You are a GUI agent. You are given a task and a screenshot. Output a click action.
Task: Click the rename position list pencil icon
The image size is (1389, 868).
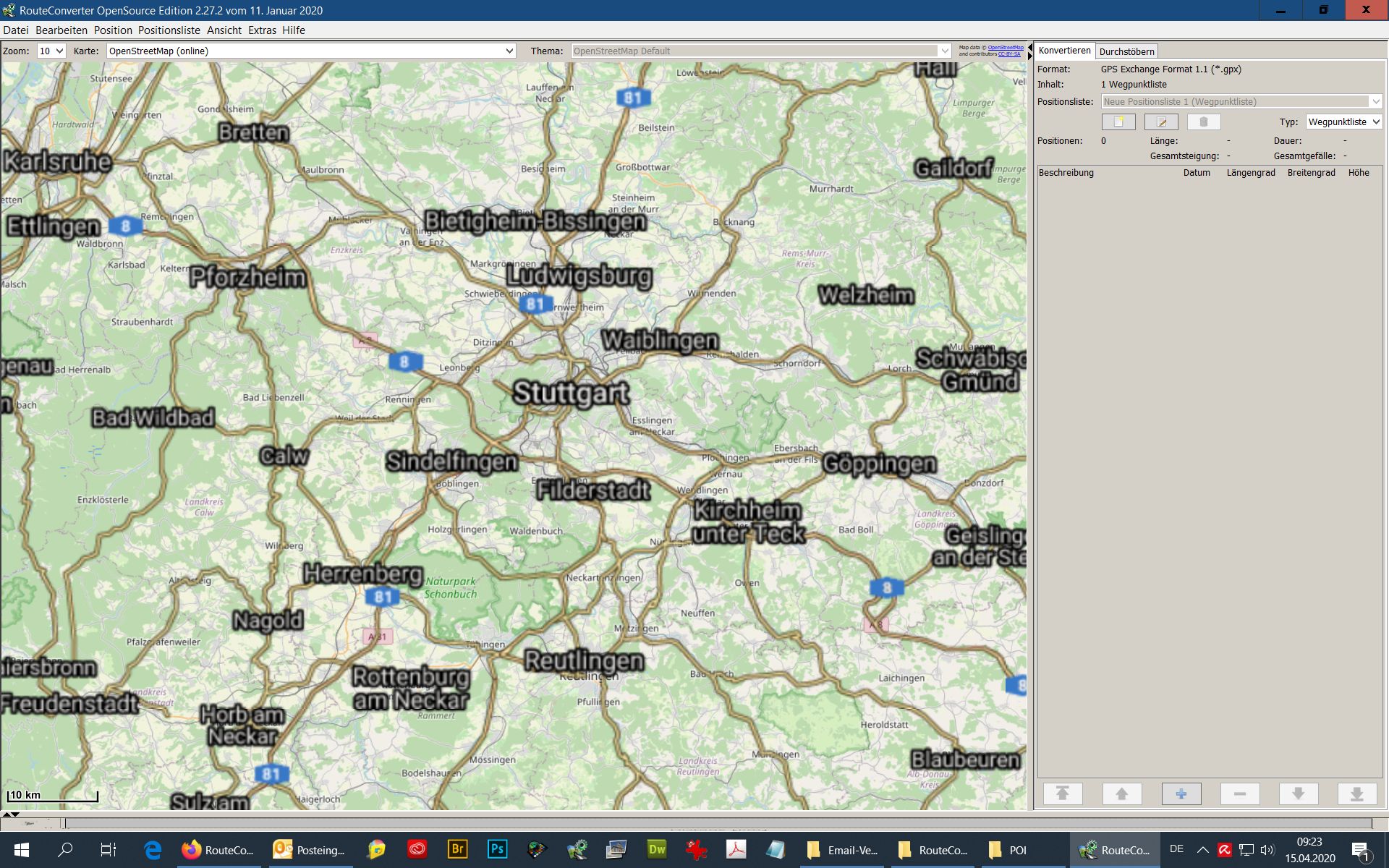pos(1161,122)
